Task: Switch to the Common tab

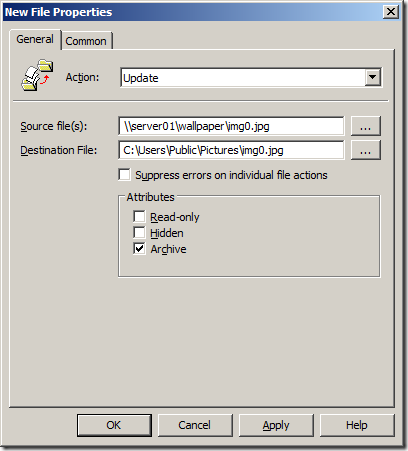Action: [x=86, y=41]
